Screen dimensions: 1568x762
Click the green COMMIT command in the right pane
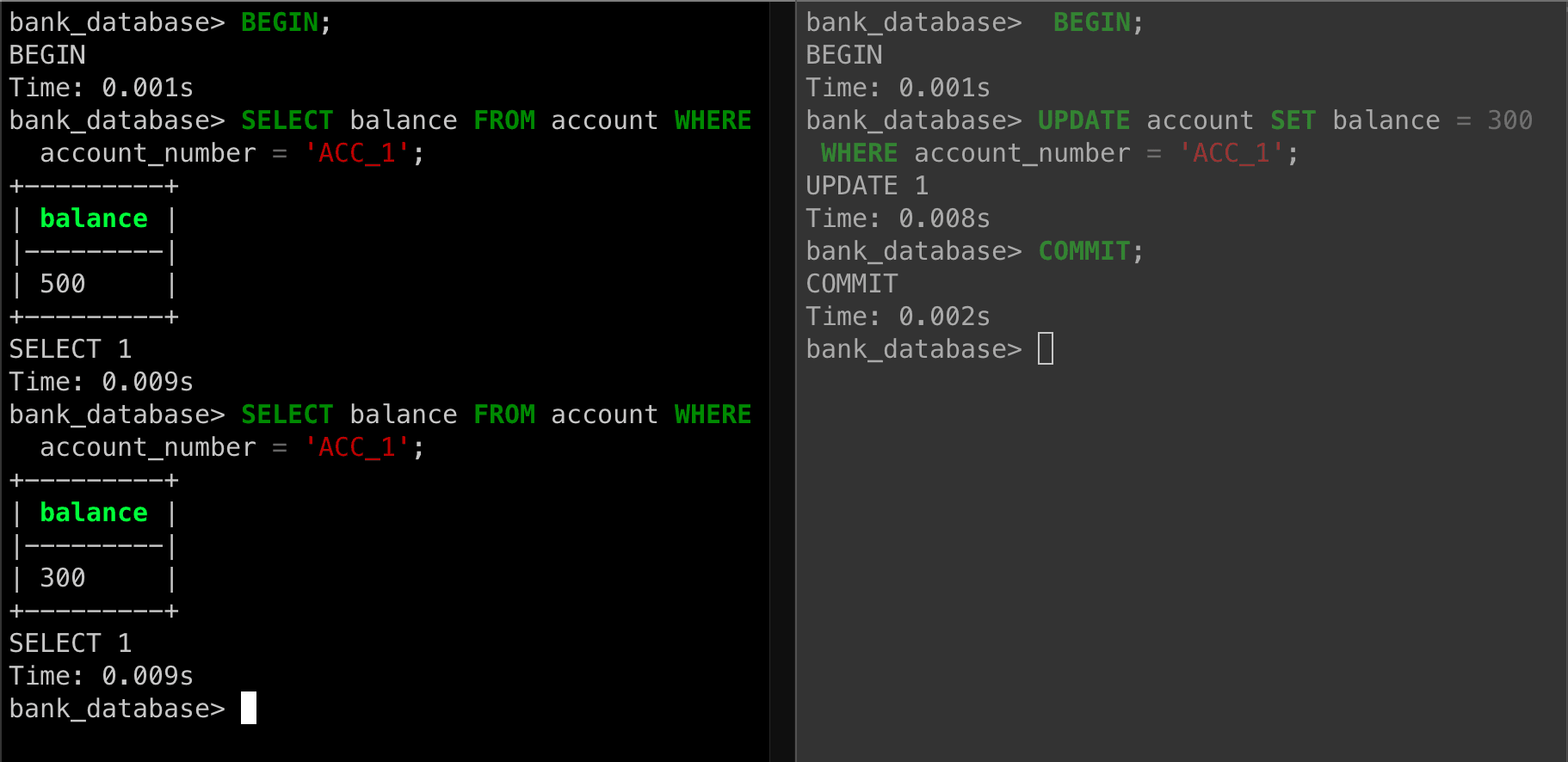click(1083, 251)
